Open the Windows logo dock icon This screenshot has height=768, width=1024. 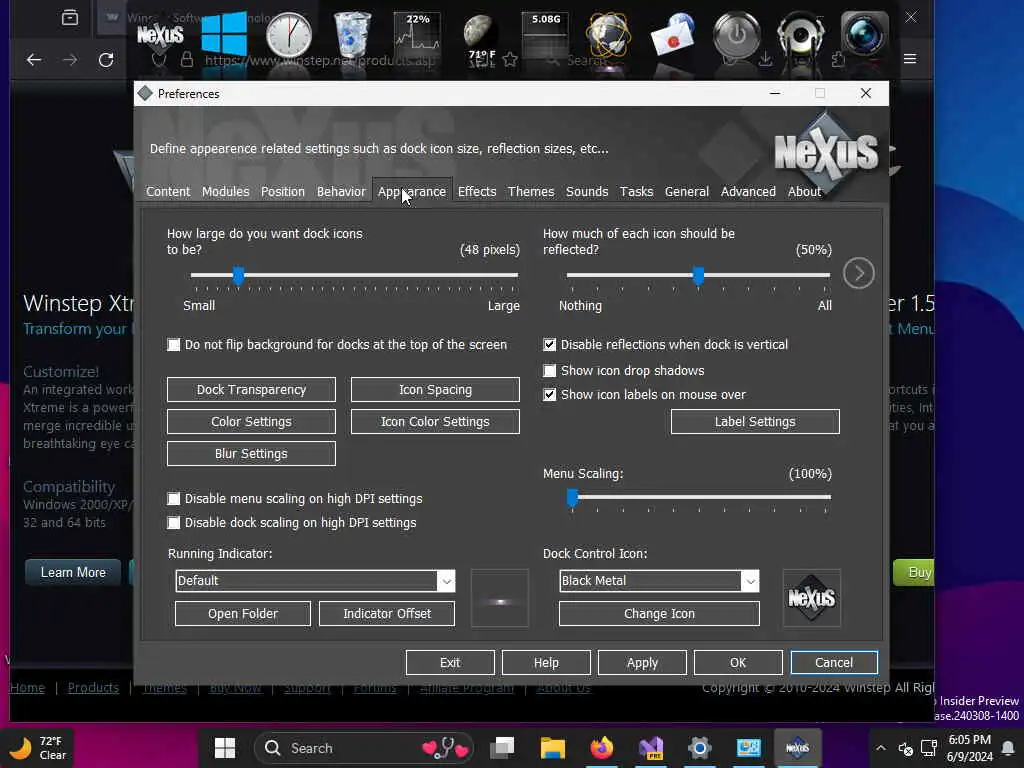point(224,34)
